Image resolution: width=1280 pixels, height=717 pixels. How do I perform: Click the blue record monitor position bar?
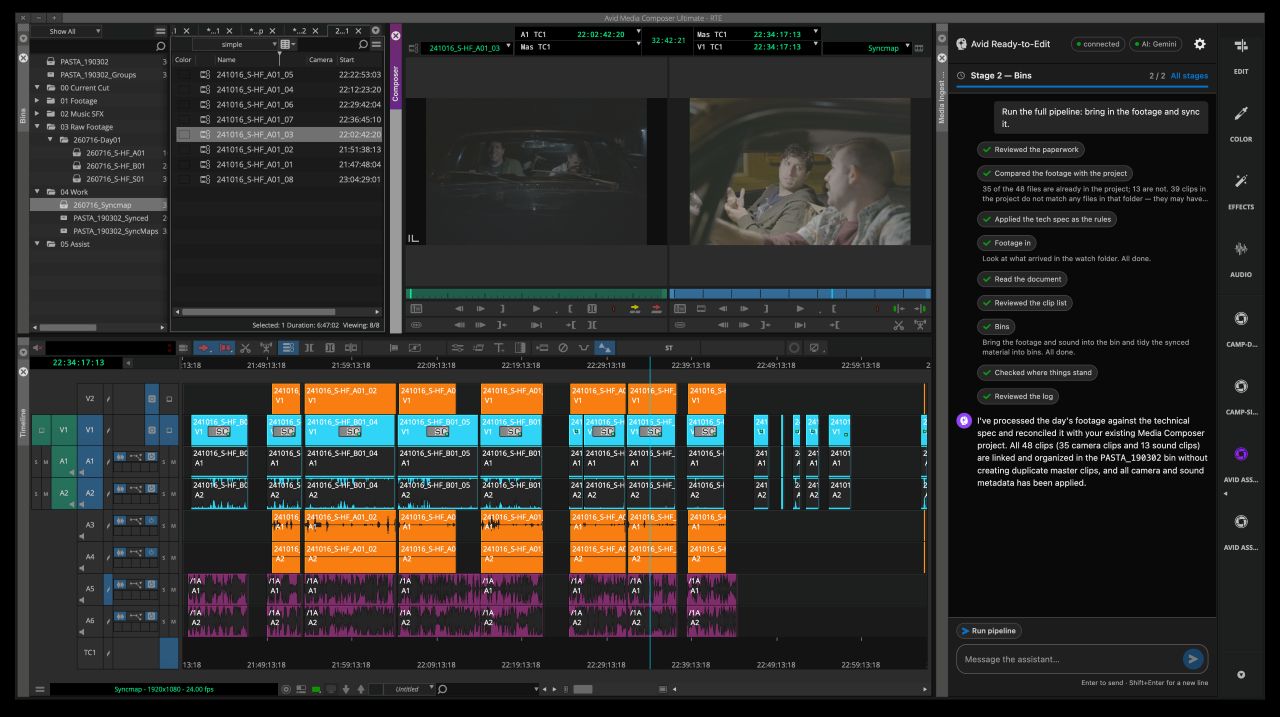click(x=800, y=294)
